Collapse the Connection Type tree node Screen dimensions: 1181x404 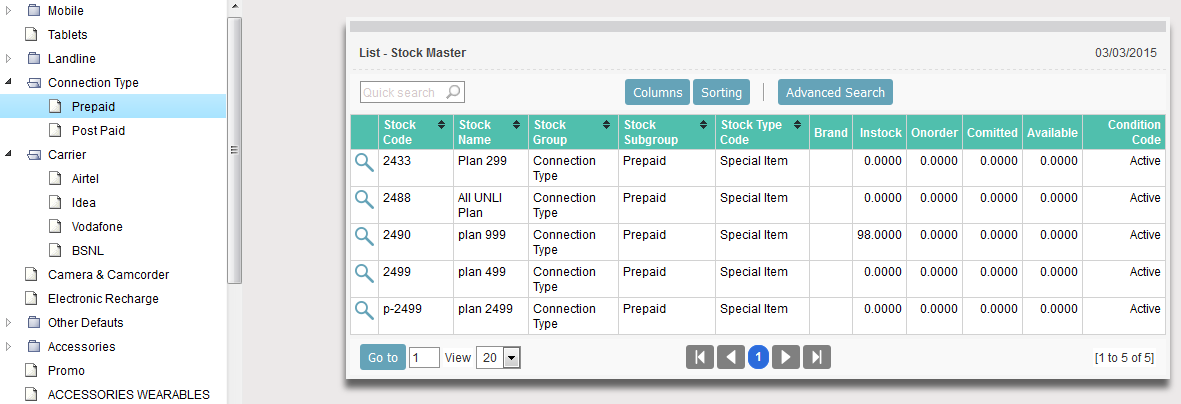10,83
